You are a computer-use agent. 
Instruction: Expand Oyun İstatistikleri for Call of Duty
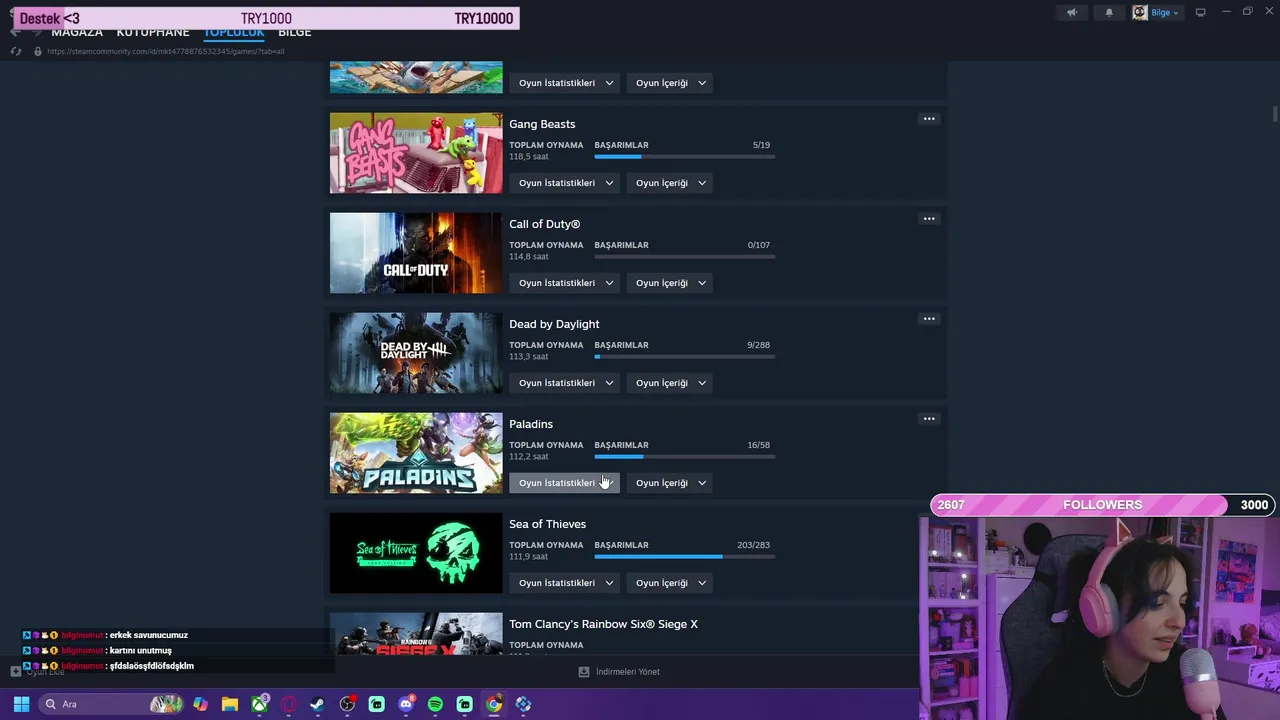(x=564, y=283)
